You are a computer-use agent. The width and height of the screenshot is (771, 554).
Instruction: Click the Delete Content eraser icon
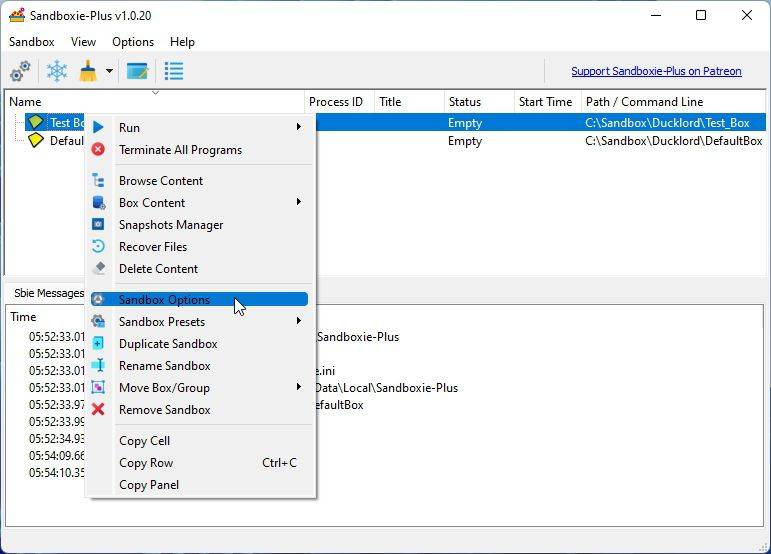coord(99,268)
